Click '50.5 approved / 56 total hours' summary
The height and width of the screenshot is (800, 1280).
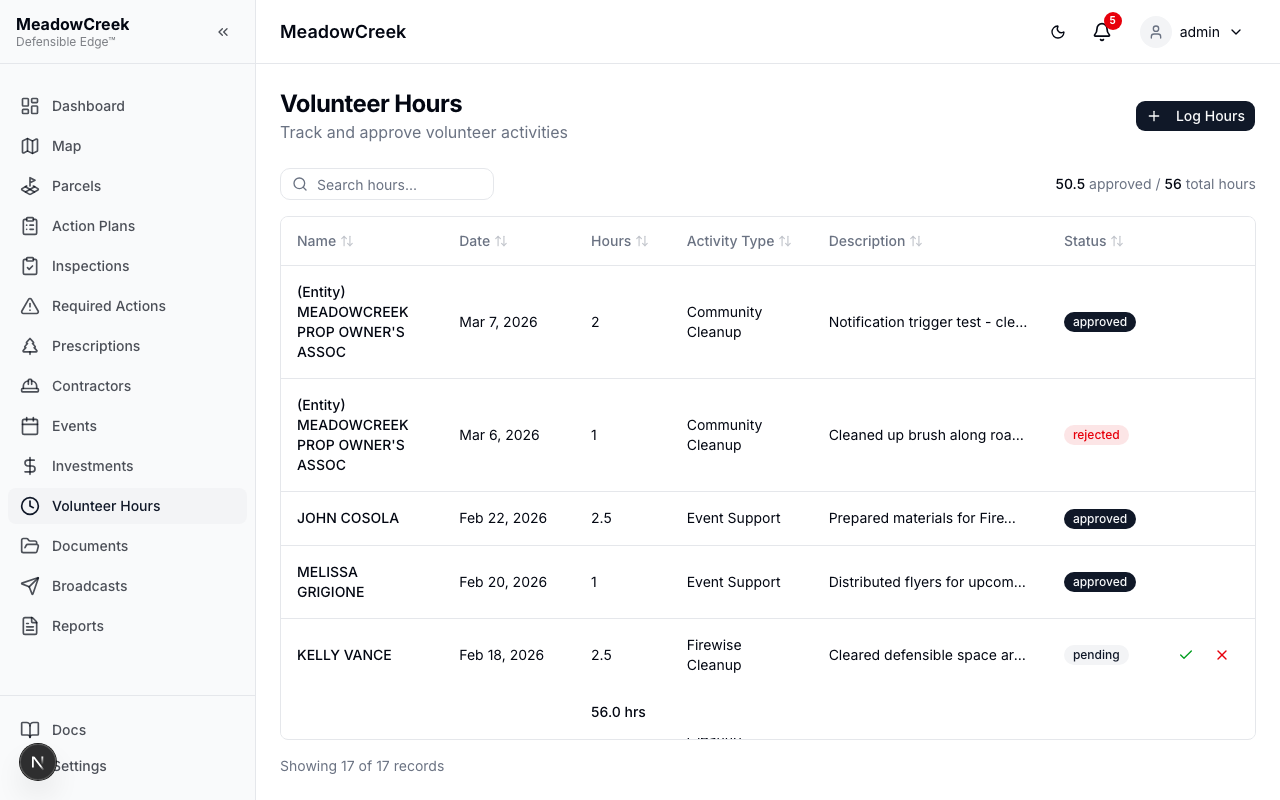pos(1155,184)
